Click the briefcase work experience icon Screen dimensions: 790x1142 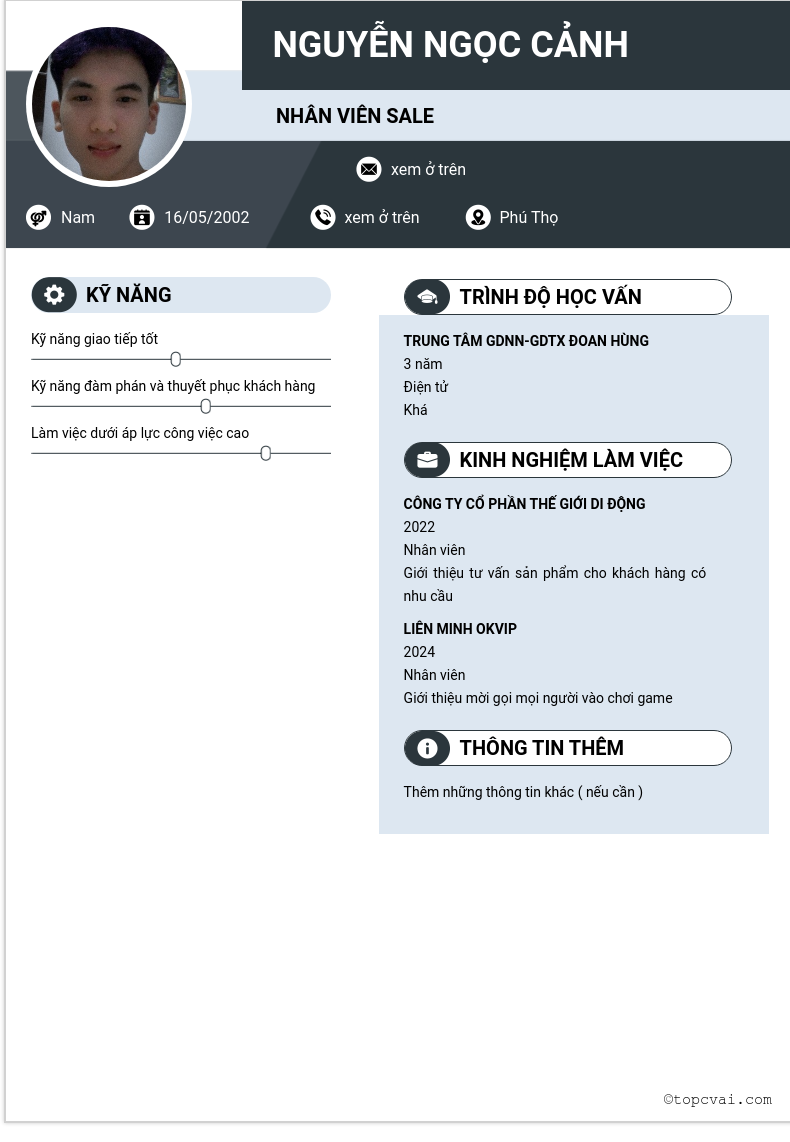coord(427,460)
